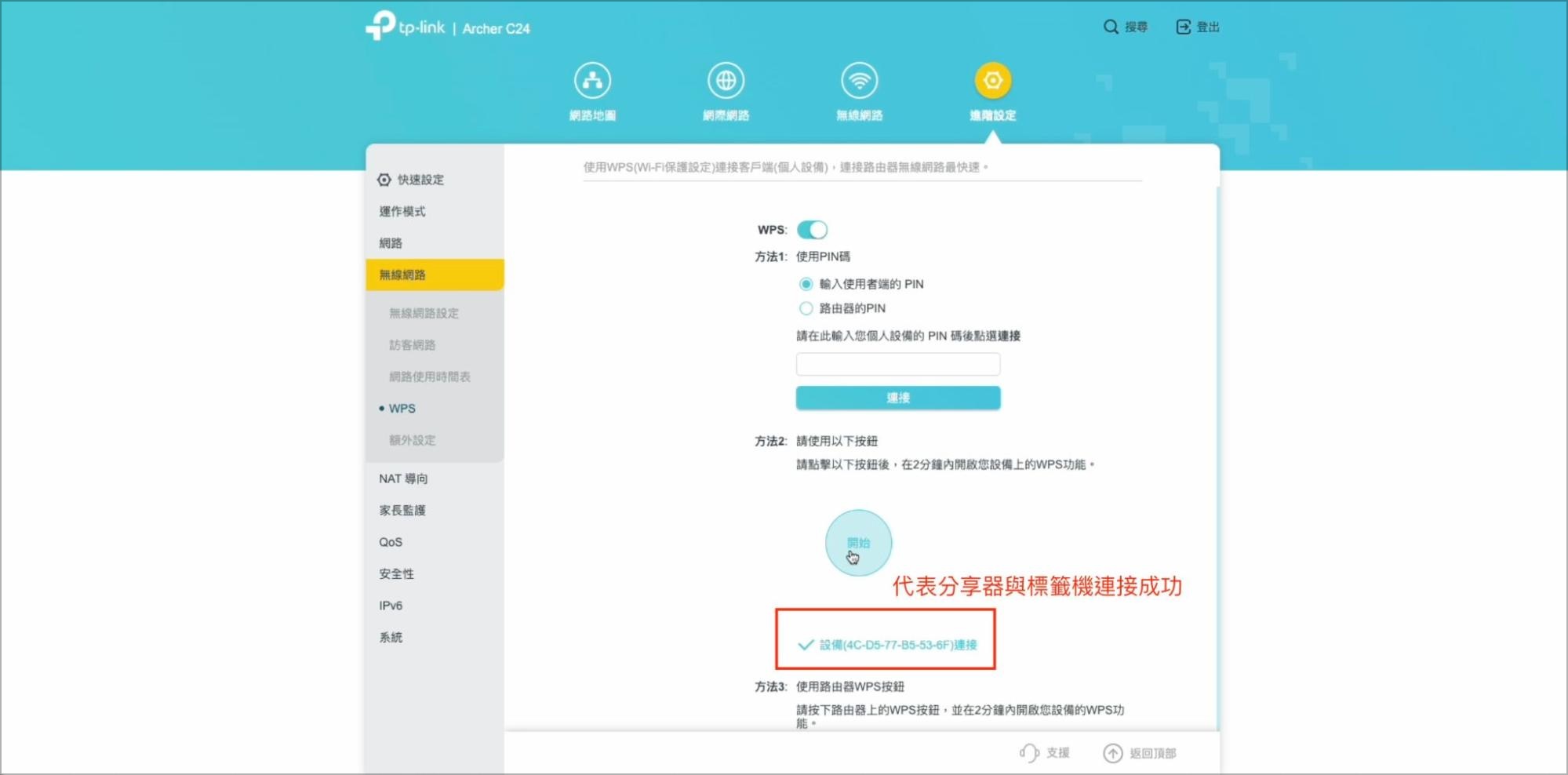1568x775 pixels.
Task: Select the 路由器的PIN radio button
Action: (806, 308)
